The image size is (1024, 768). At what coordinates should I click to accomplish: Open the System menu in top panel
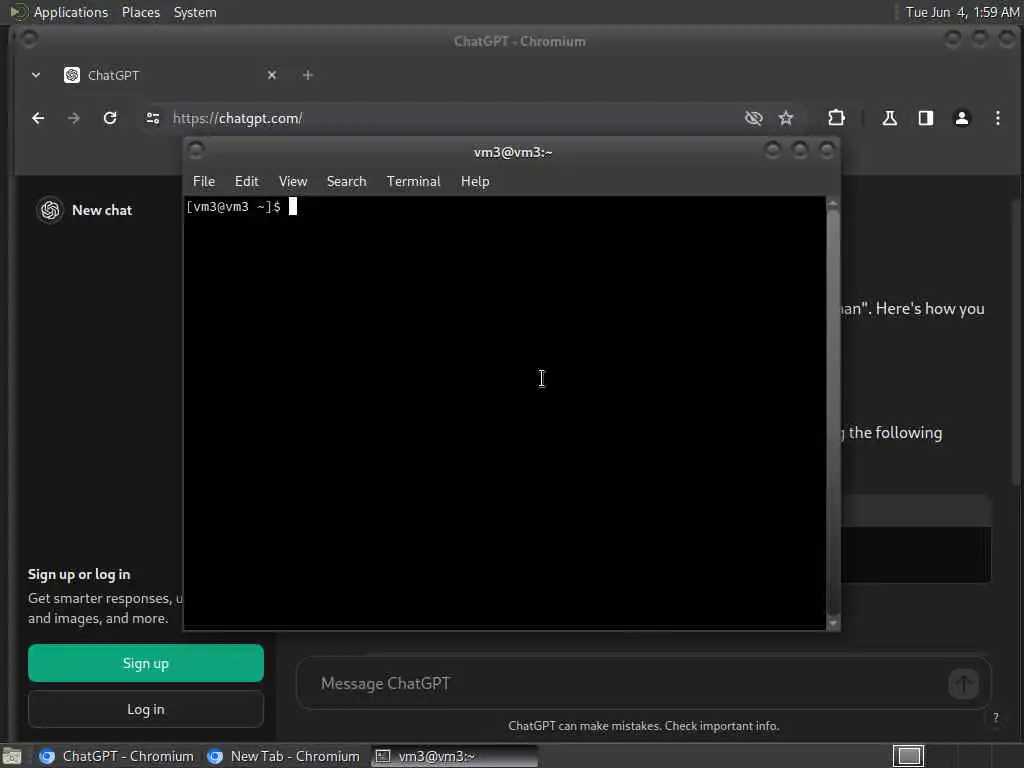195,12
